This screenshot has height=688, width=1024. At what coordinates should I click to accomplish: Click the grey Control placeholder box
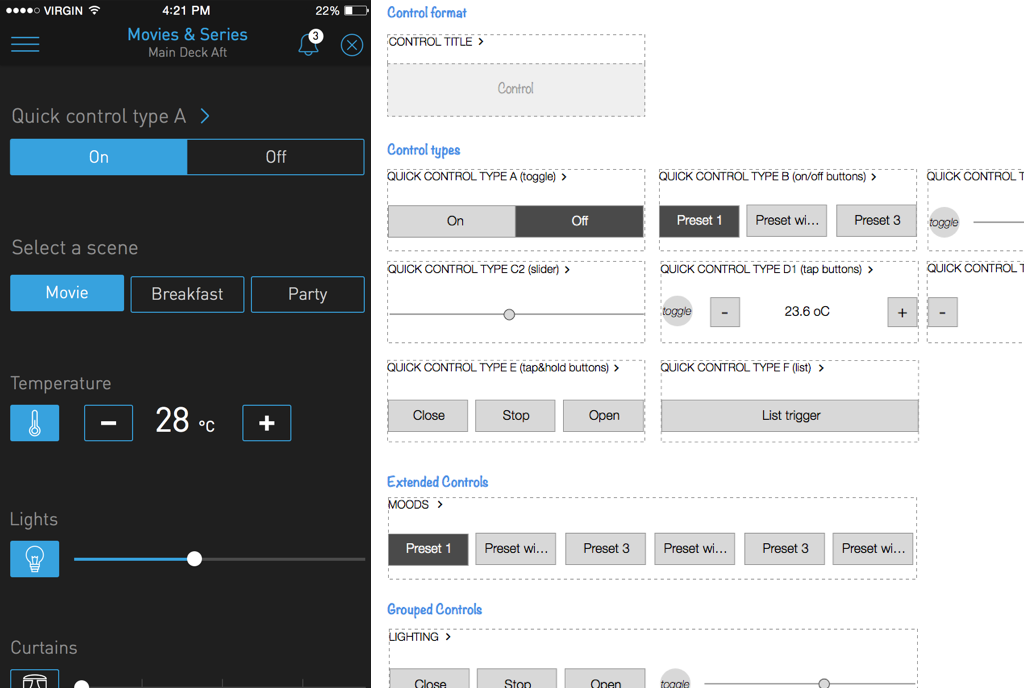click(516, 88)
